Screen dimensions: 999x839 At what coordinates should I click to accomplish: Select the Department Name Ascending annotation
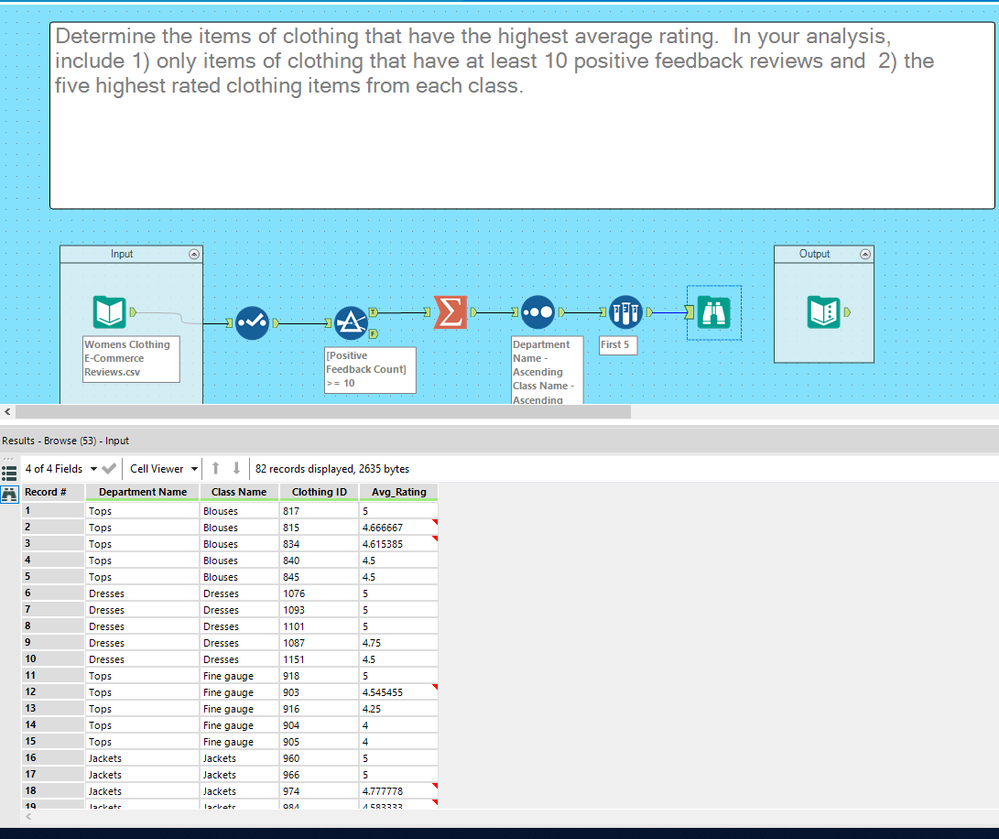coord(547,371)
